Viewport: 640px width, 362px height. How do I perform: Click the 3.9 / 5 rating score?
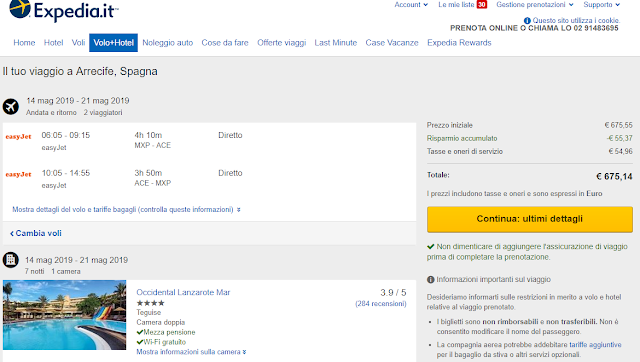[393, 293]
